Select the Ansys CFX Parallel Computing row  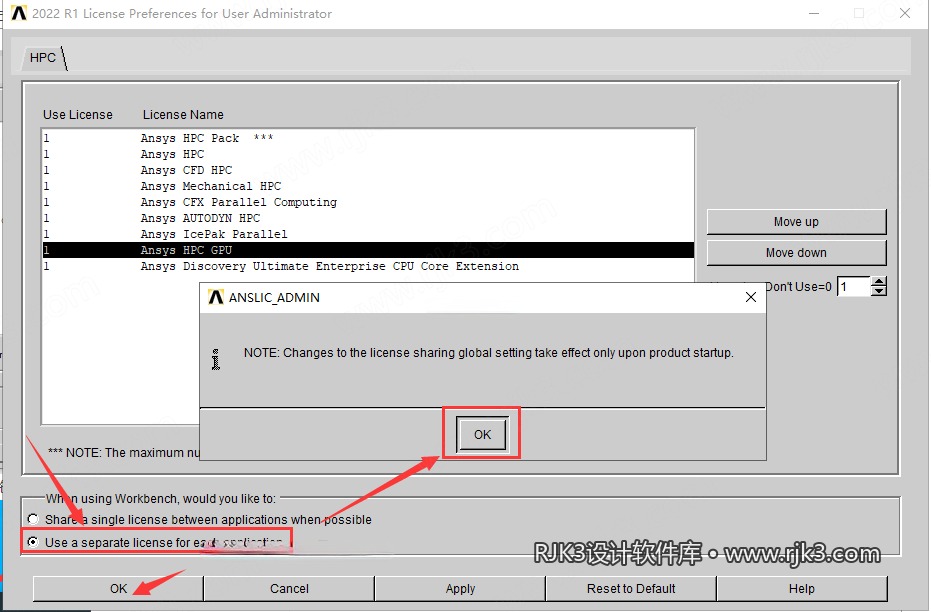[368, 202]
